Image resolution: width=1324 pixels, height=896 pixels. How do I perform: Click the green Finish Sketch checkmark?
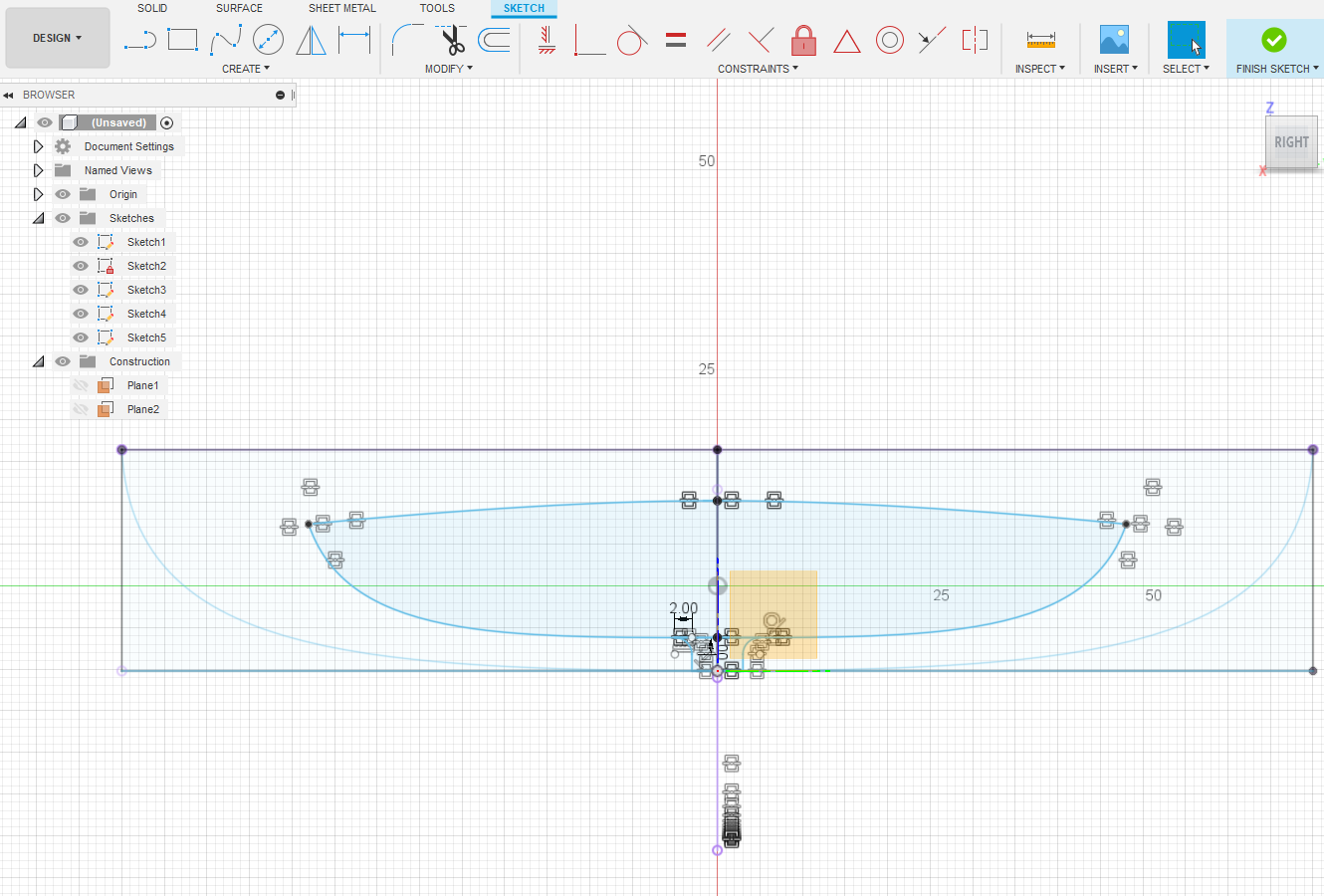click(x=1273, y=40)
